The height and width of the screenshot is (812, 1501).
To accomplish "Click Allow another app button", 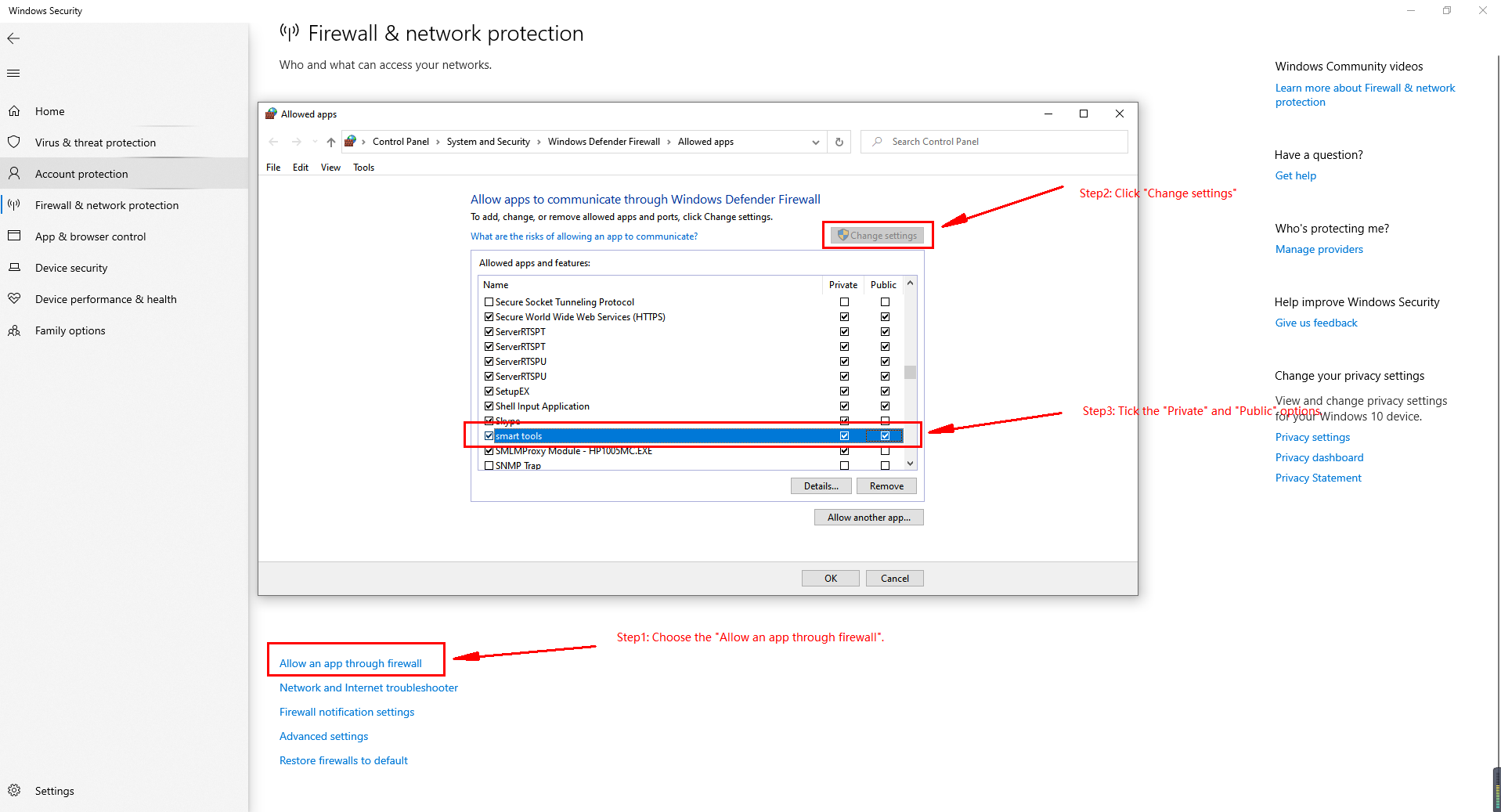I will click(869, 518).
